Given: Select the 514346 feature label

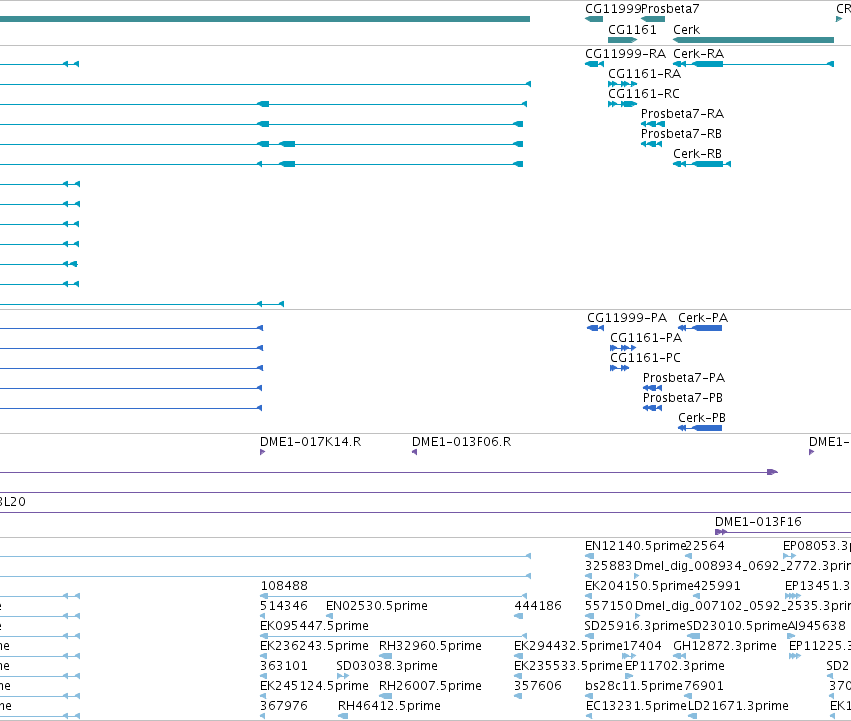Looking at the screenshot, I should (284, 606).
